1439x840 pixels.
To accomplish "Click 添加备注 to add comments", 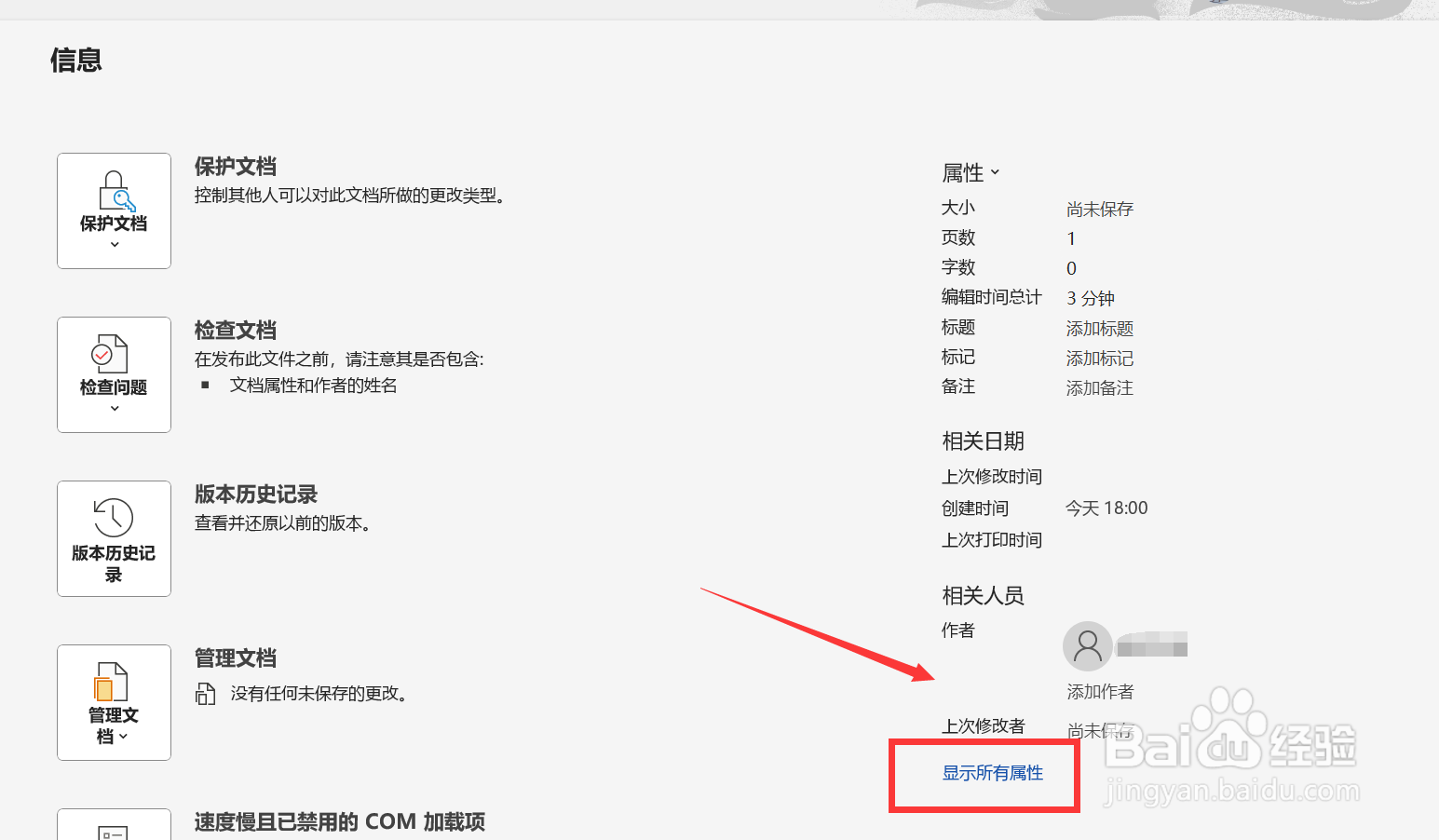I will point(1099,387).
